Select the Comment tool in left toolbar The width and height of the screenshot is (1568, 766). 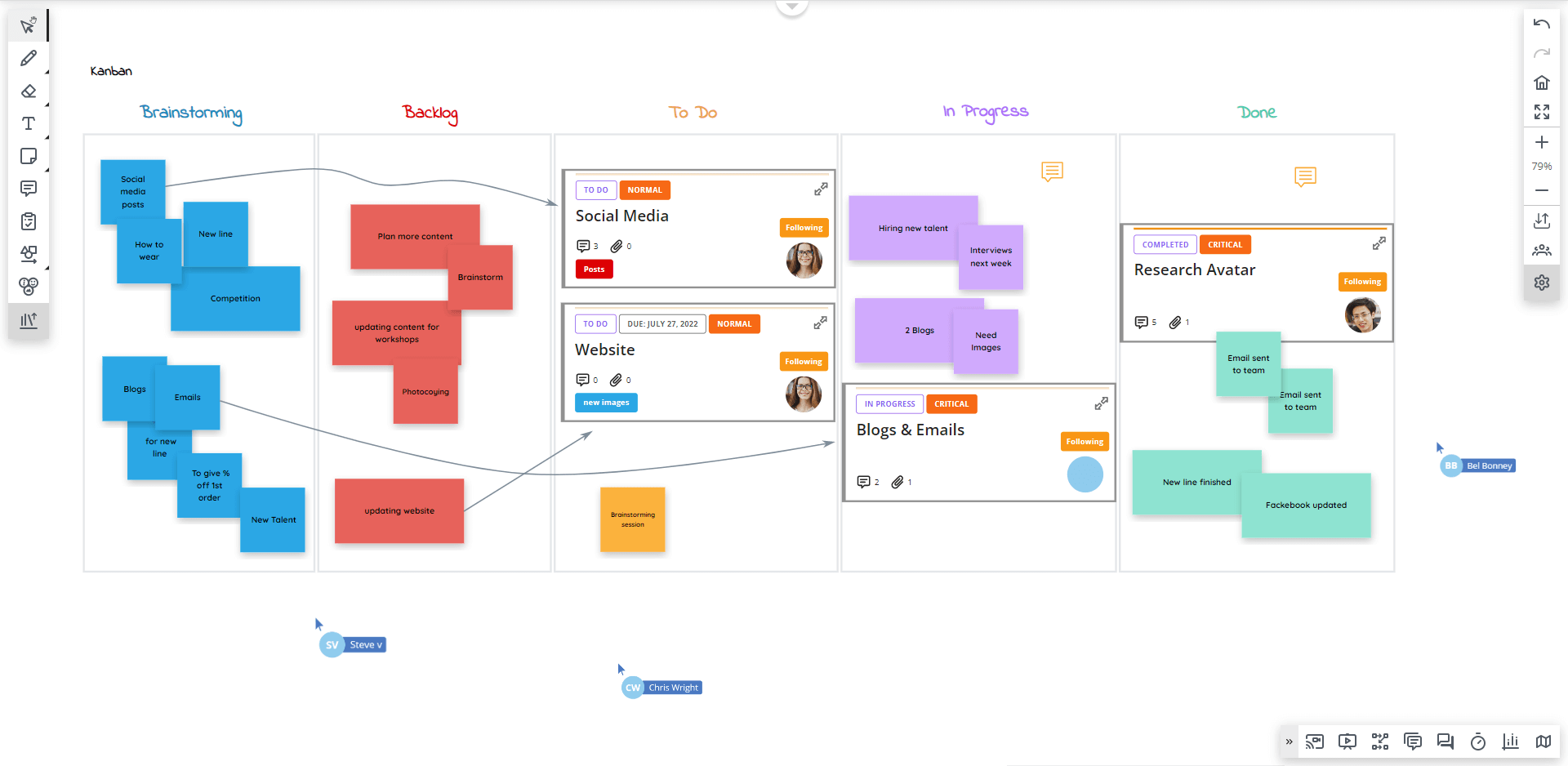click(29, 189)
